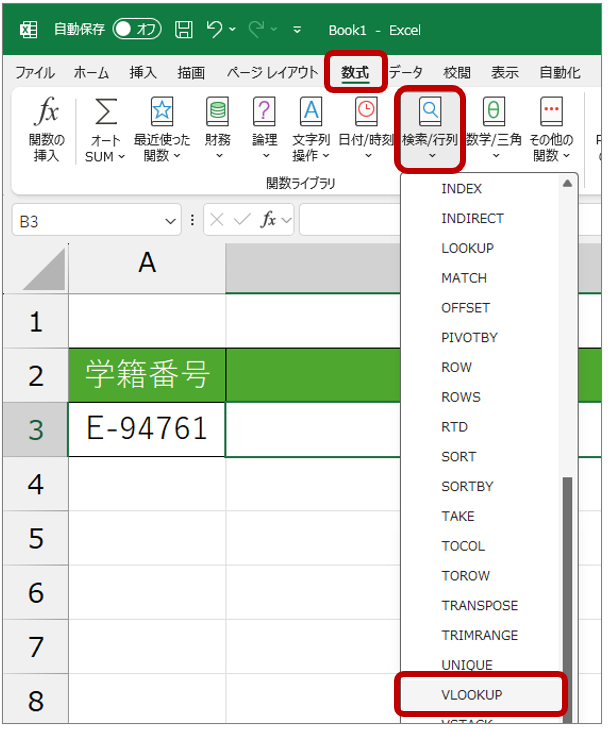Select cell A3 containing E-94761
This screenshot has height=729, width=608.
[x=147, y=429]
